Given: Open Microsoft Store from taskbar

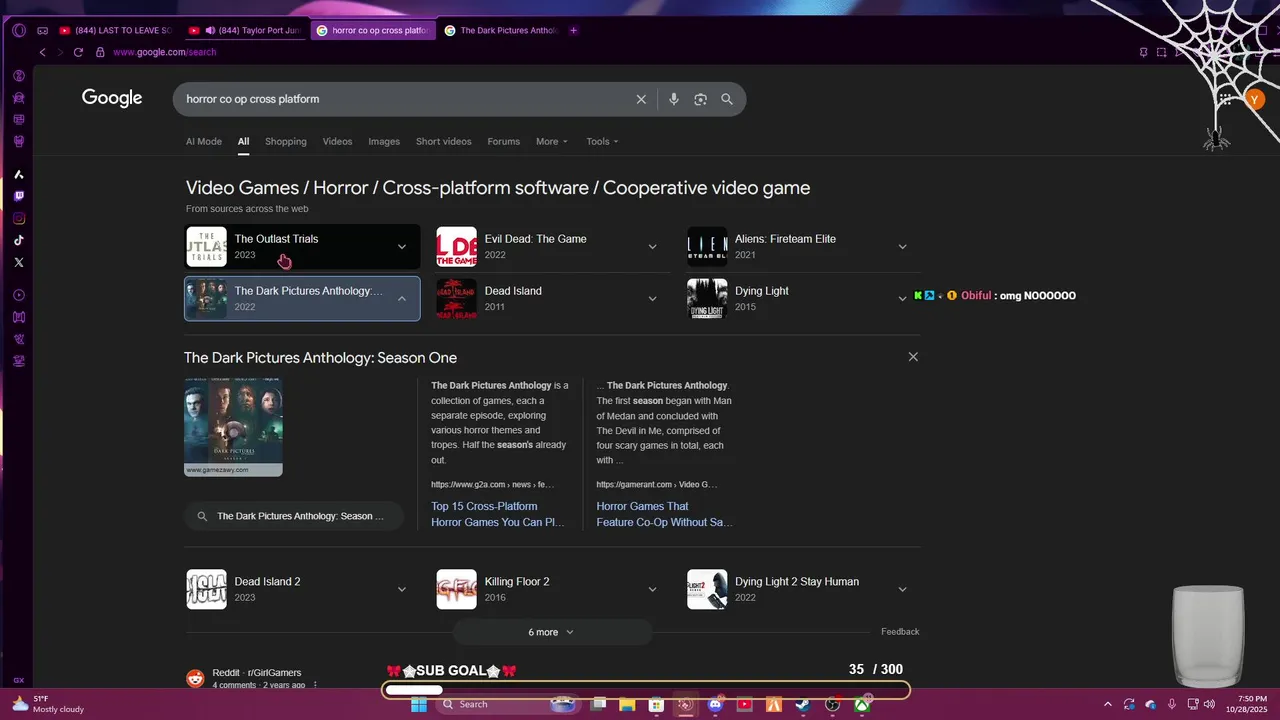Looking at the screenshot, I should click(656, 704).
